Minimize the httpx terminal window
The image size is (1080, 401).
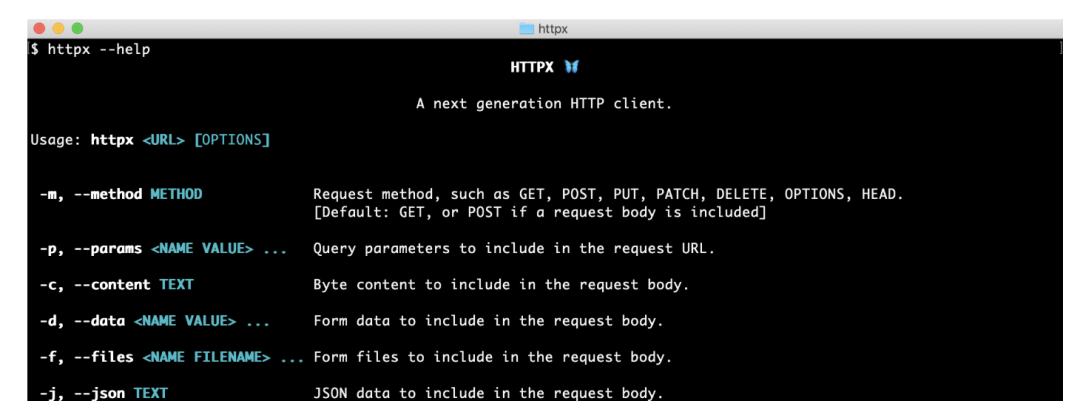point(58,28)
